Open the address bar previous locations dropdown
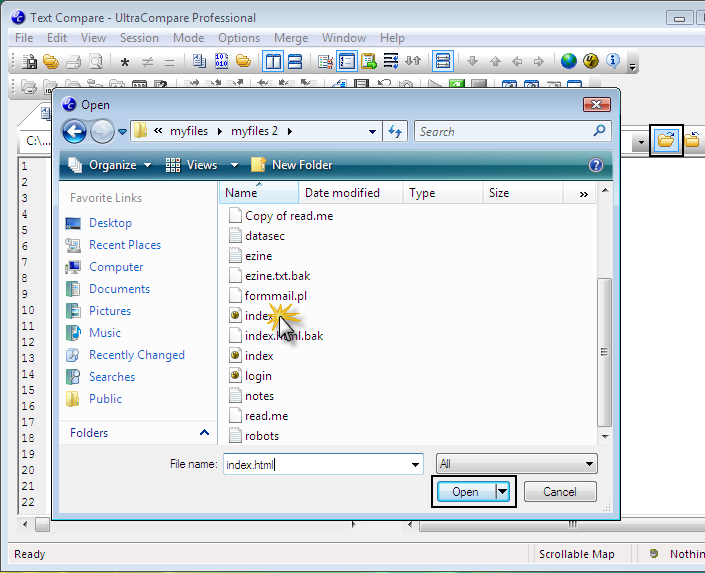Viewport: 705px width, 573px height. pos(372,132)
